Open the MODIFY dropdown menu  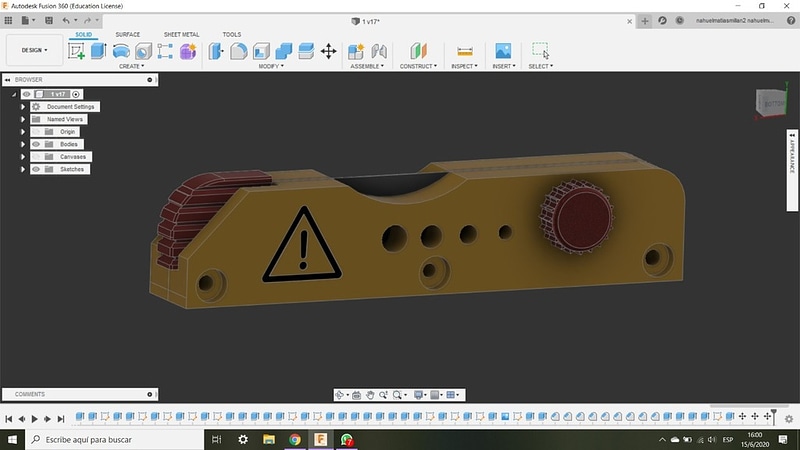(271, 66)
